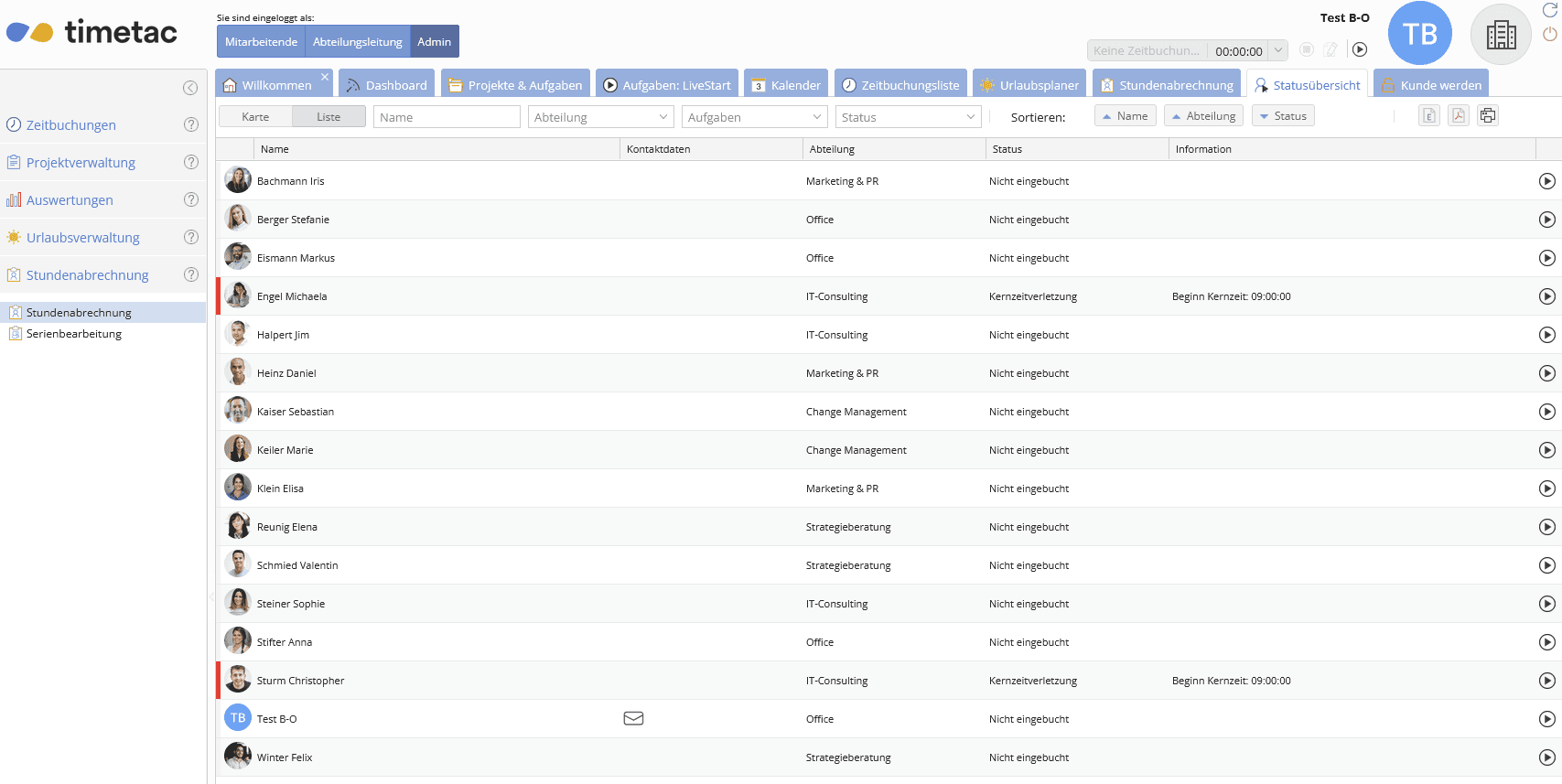Viewport: 1562px width, 784px height.
Task: Start time tracking with header play button
Action: point(1360,50)
